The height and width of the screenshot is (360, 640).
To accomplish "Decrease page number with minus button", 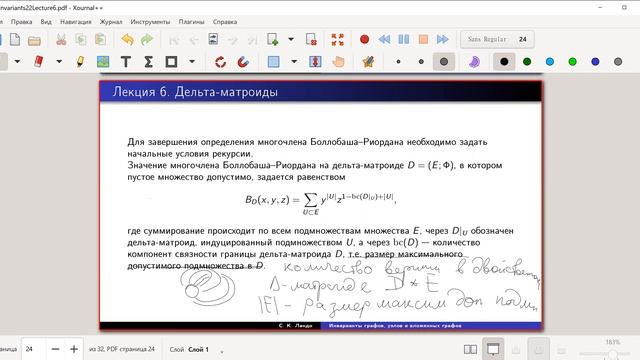I will click(x=56, y=349).
